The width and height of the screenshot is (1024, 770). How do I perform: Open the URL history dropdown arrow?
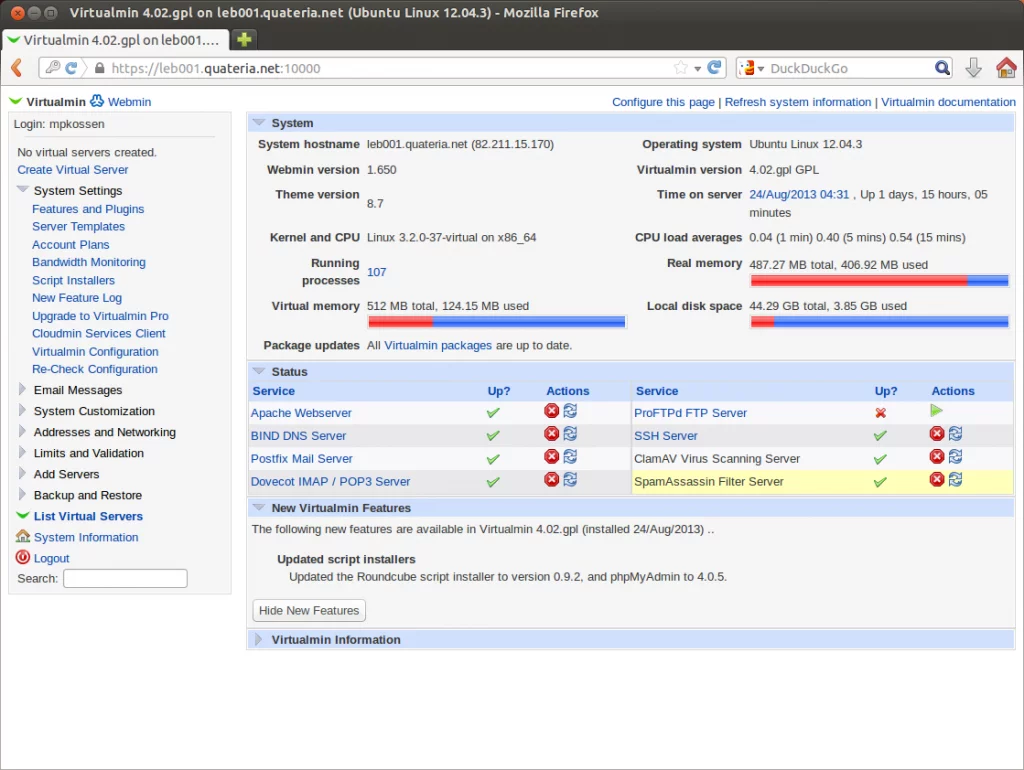coord(697,69)
